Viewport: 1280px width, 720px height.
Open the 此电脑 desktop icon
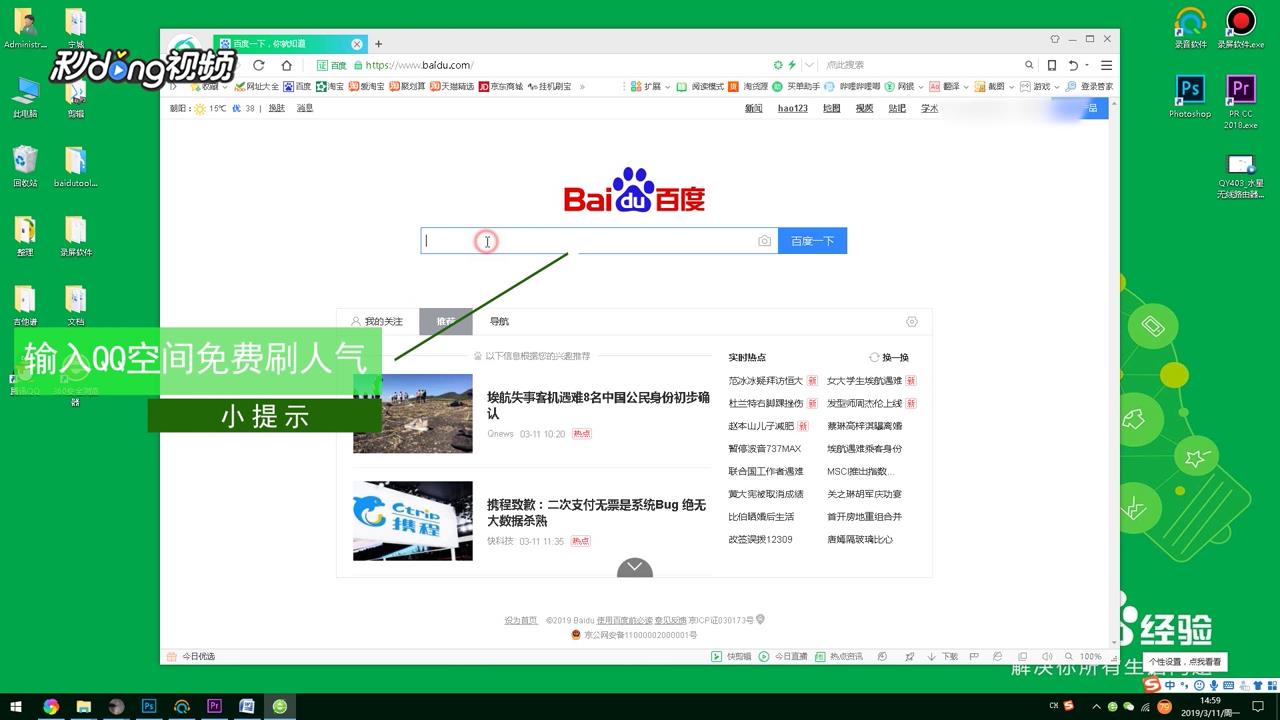coord(25,98)
